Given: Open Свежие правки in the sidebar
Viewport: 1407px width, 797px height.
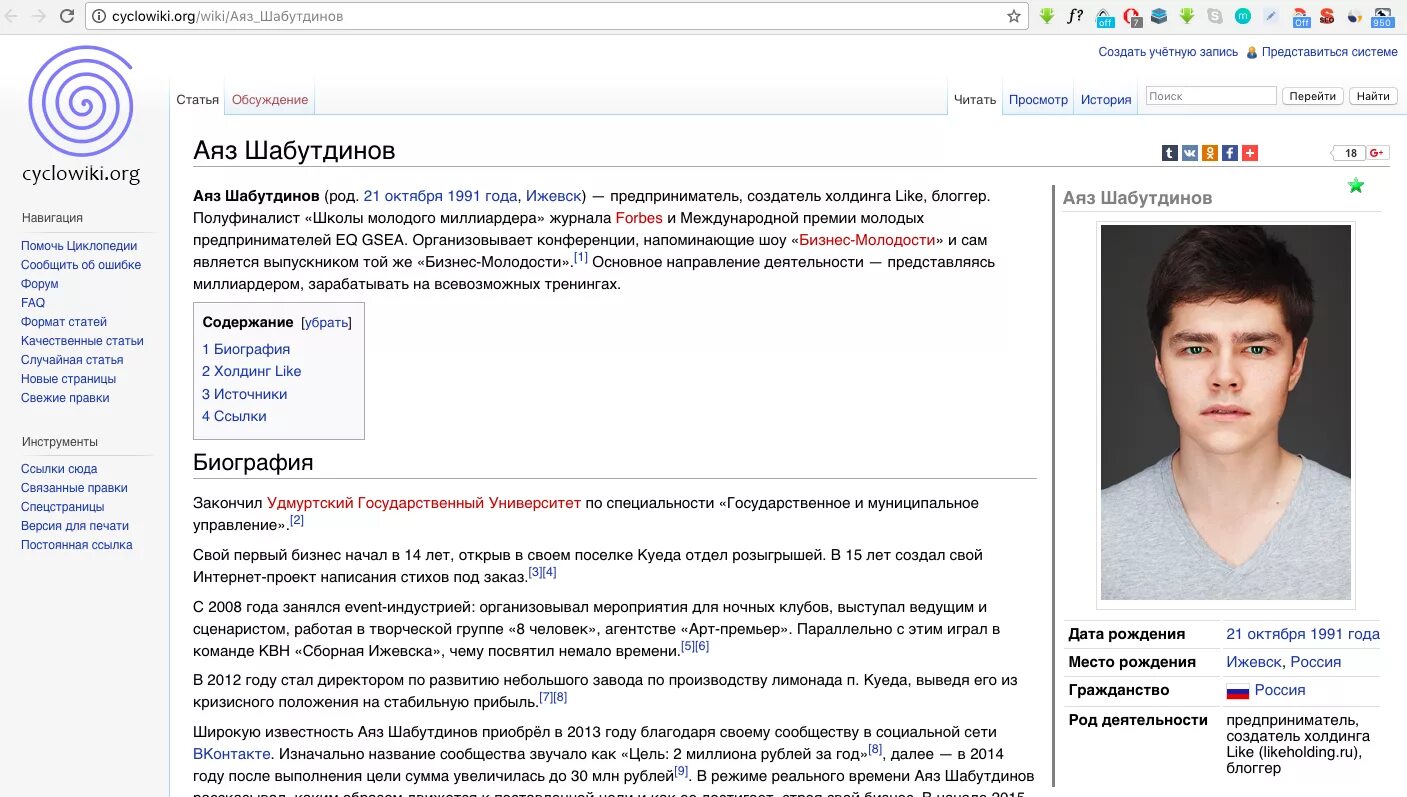Looking at the screenshot, I should coord(65,398).
